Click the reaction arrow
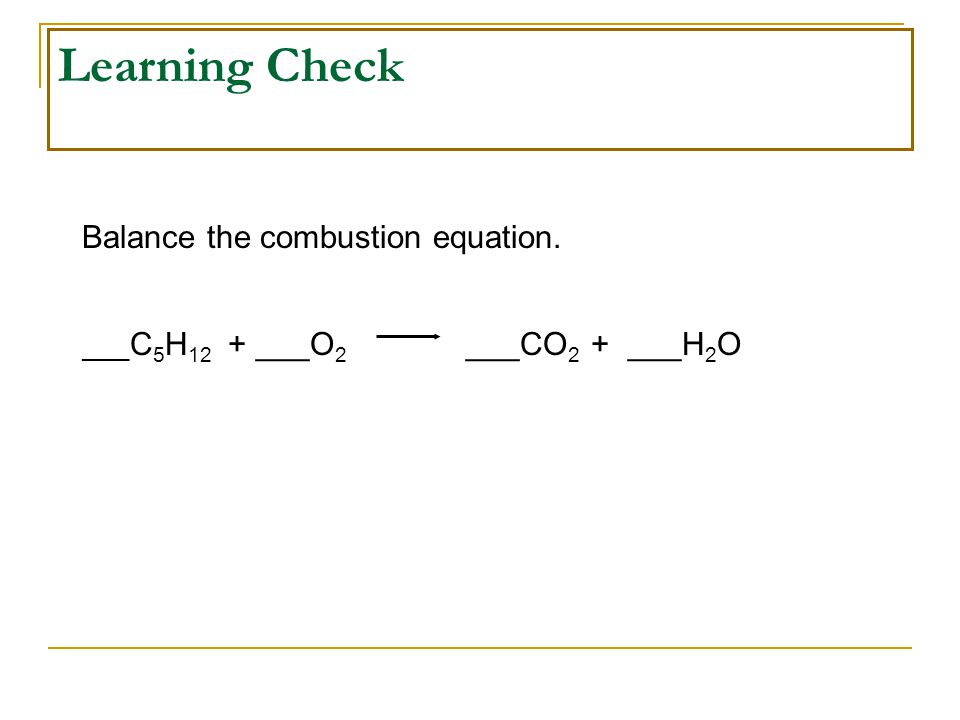 pos(408,336)
